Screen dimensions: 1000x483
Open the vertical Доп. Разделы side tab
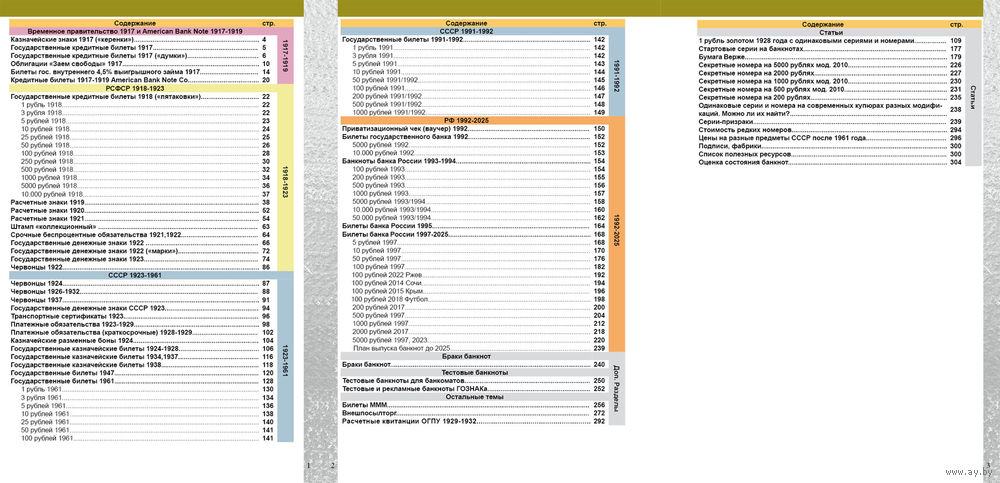click(x=616, y=391)
